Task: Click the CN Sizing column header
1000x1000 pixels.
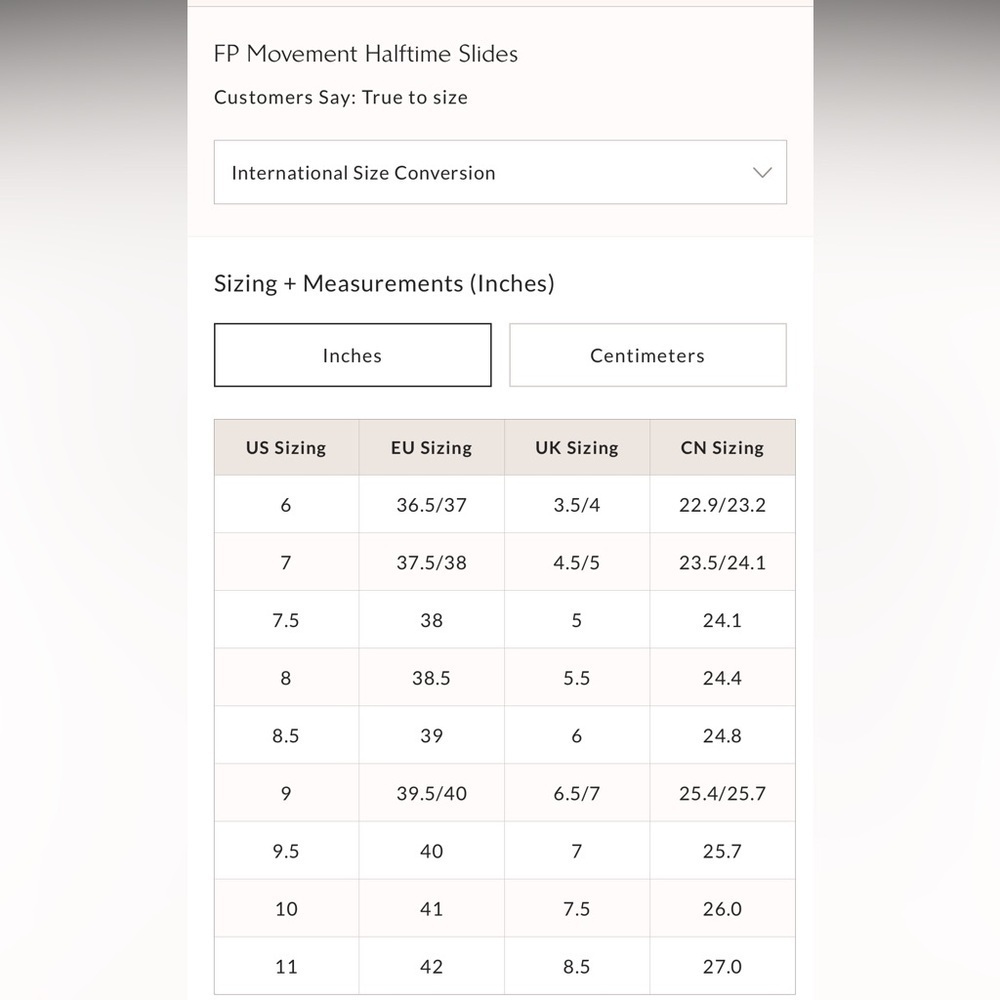Action: [722, 448]
